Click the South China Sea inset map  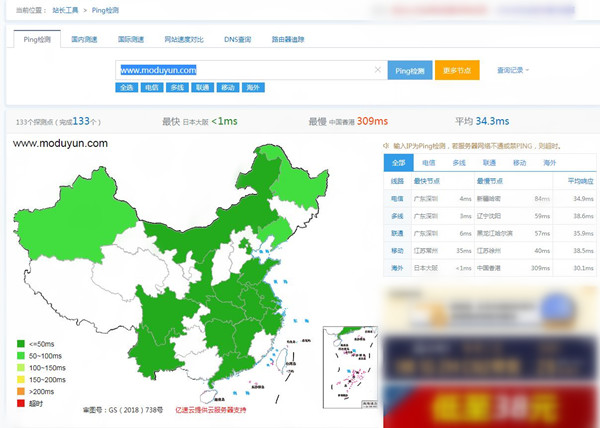pos(347,363)
